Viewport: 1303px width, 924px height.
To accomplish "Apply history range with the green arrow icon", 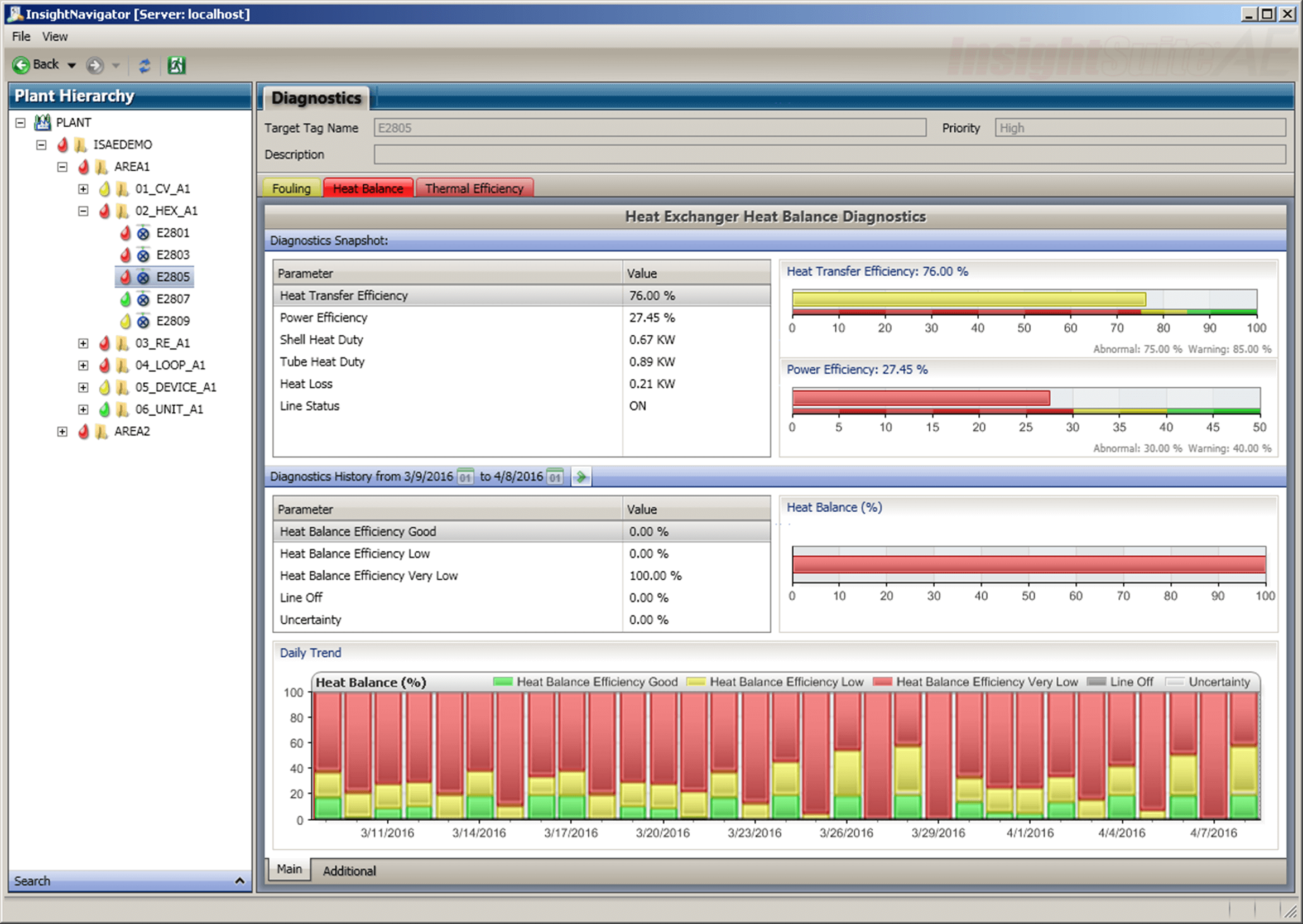I will 581,477.
